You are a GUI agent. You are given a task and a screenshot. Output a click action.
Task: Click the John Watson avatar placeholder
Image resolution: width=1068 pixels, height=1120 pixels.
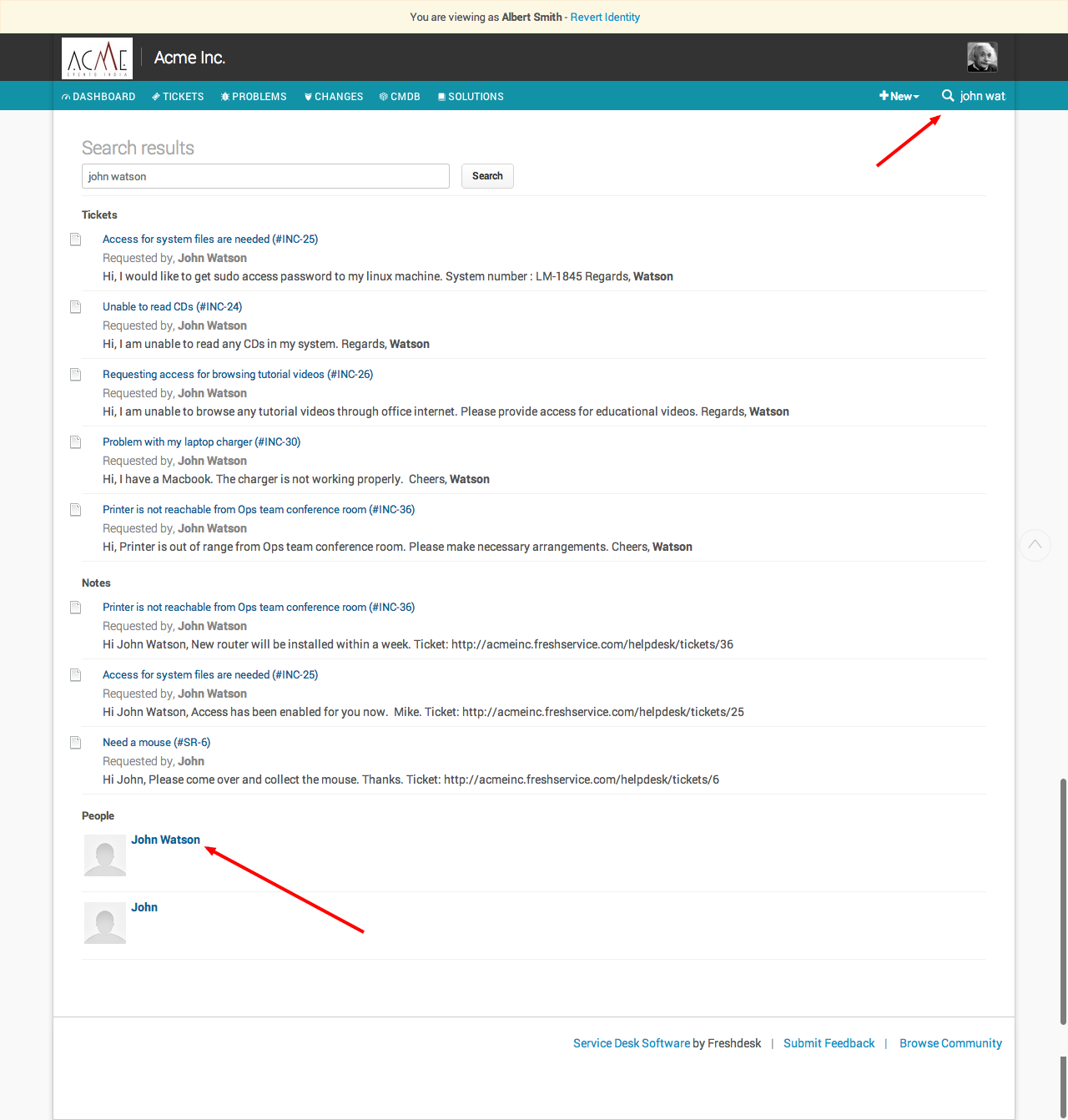pos(105,855)
